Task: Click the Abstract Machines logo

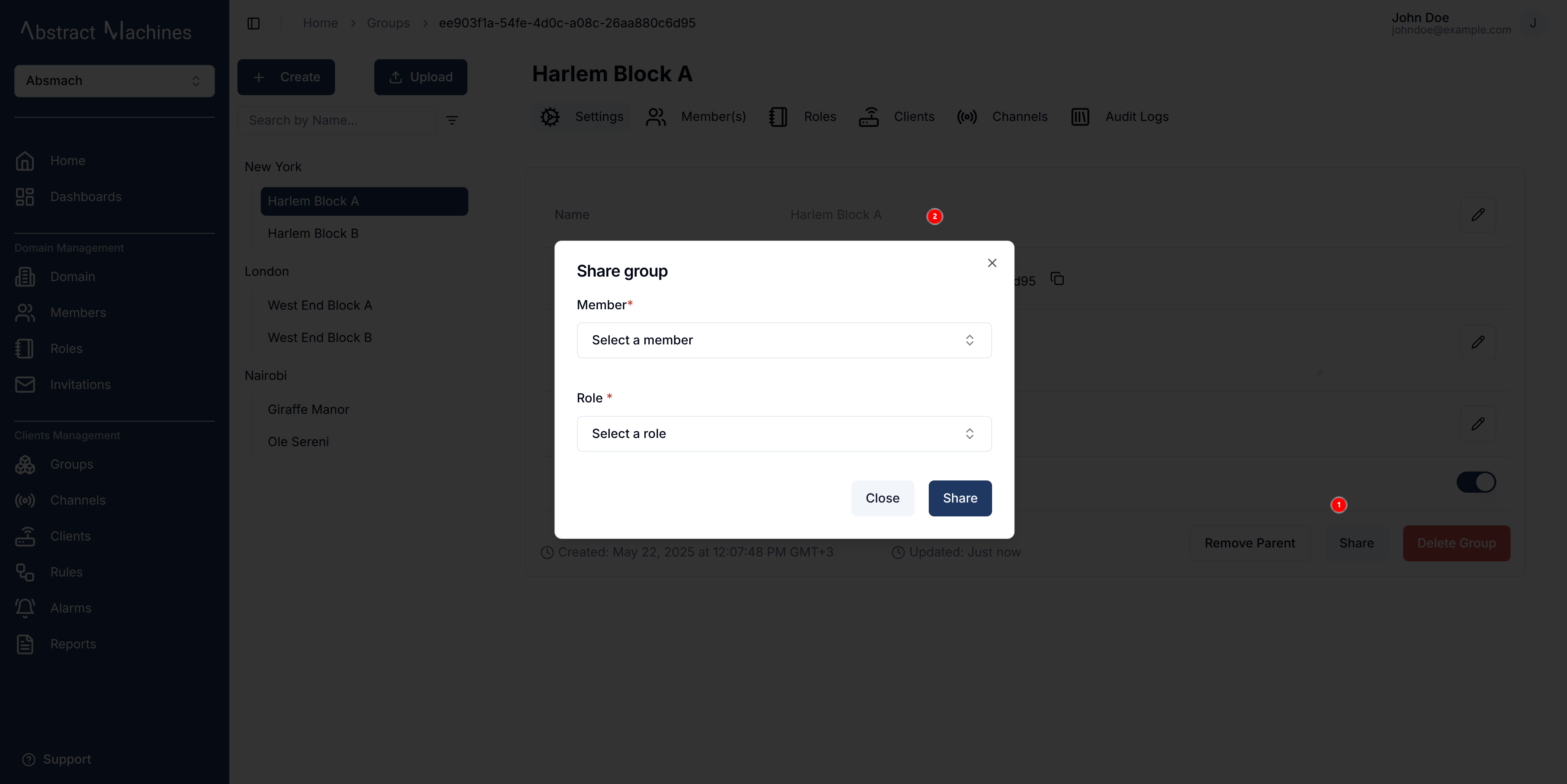Action: click(x=106, y=30)
